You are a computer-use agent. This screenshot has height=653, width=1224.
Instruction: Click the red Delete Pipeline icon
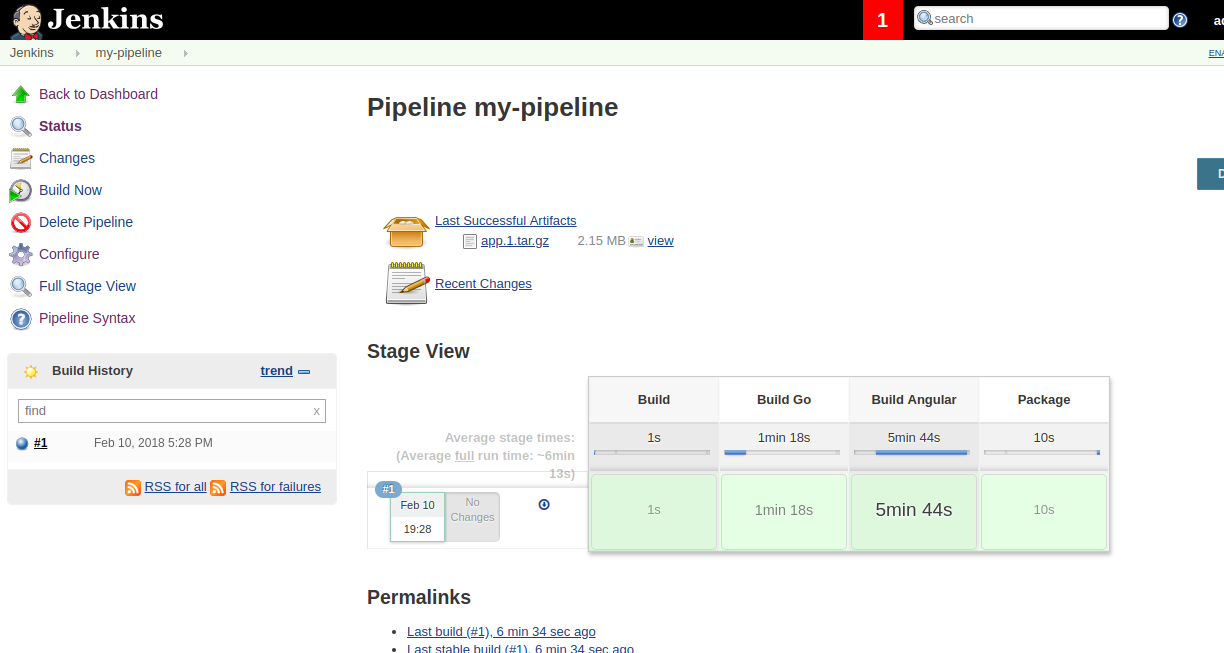point(21,222)
